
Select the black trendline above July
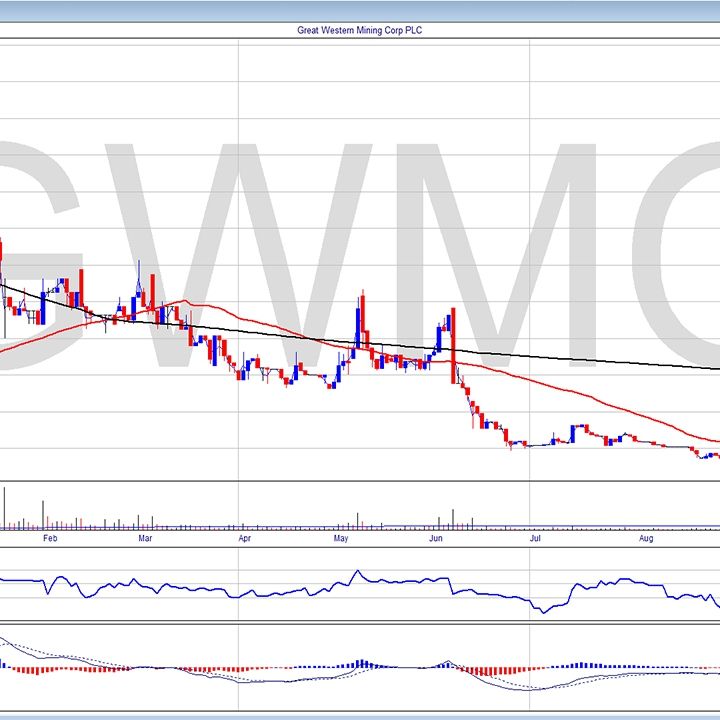pos(560,359)
